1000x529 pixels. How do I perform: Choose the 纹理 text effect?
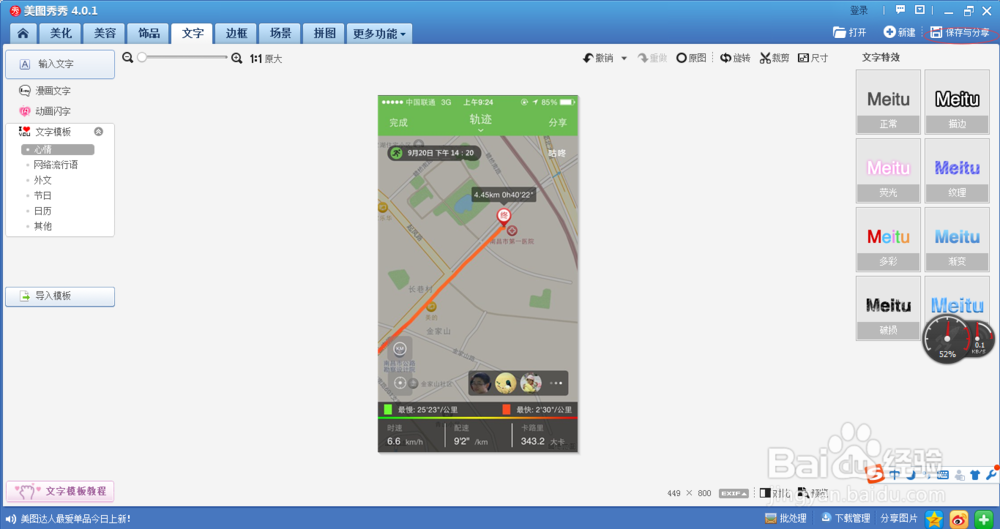(957, 170)
